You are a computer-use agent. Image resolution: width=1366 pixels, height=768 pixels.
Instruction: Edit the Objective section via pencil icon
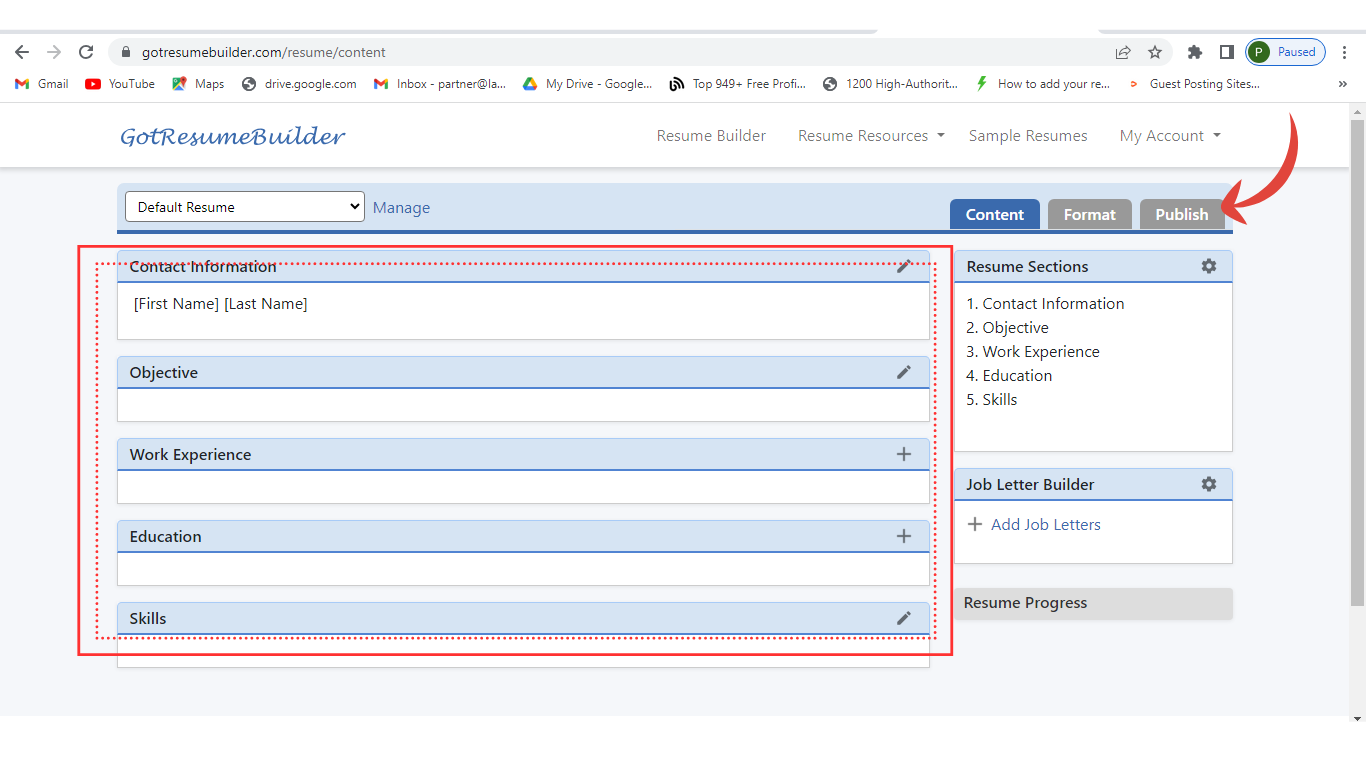903,372
